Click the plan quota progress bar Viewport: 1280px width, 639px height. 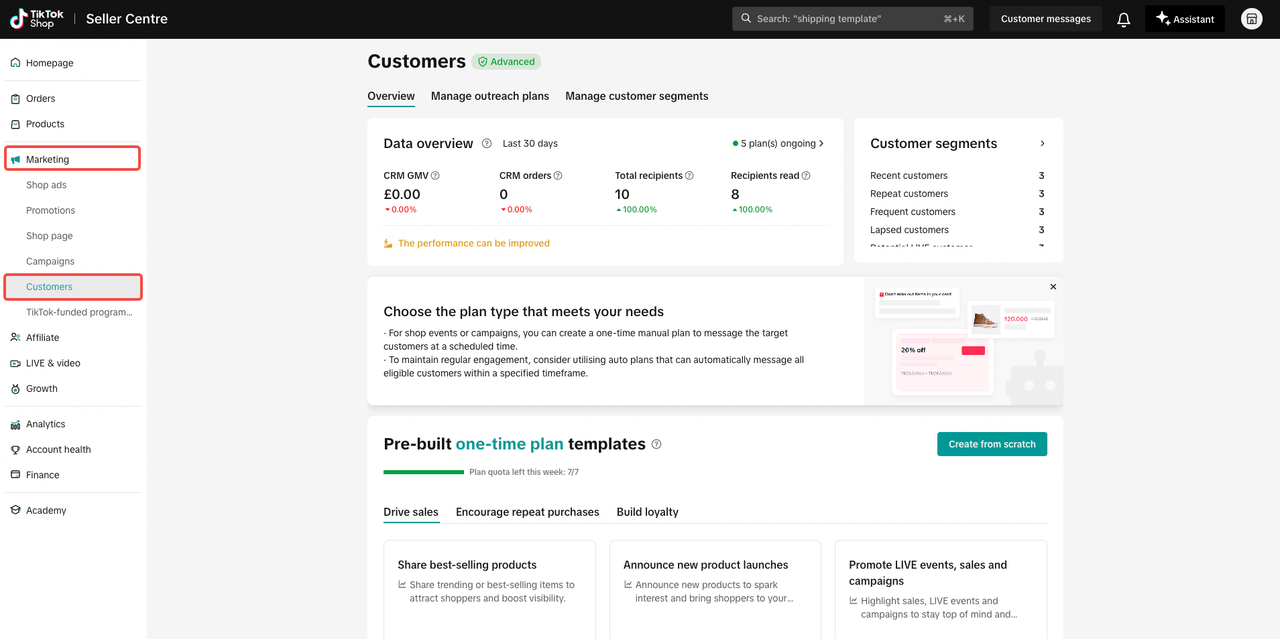click(423, 472)
